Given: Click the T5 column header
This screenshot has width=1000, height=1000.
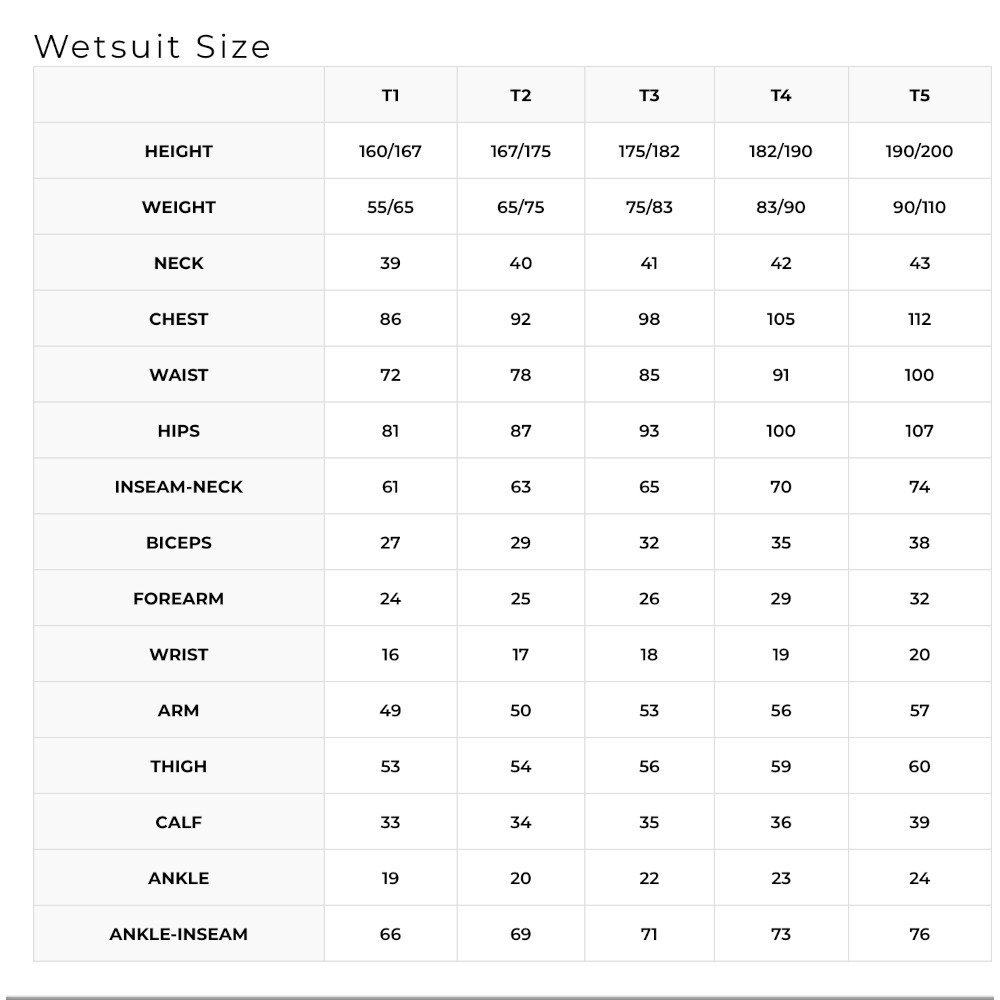Looking at the screenshot, I should pos(919,96).
